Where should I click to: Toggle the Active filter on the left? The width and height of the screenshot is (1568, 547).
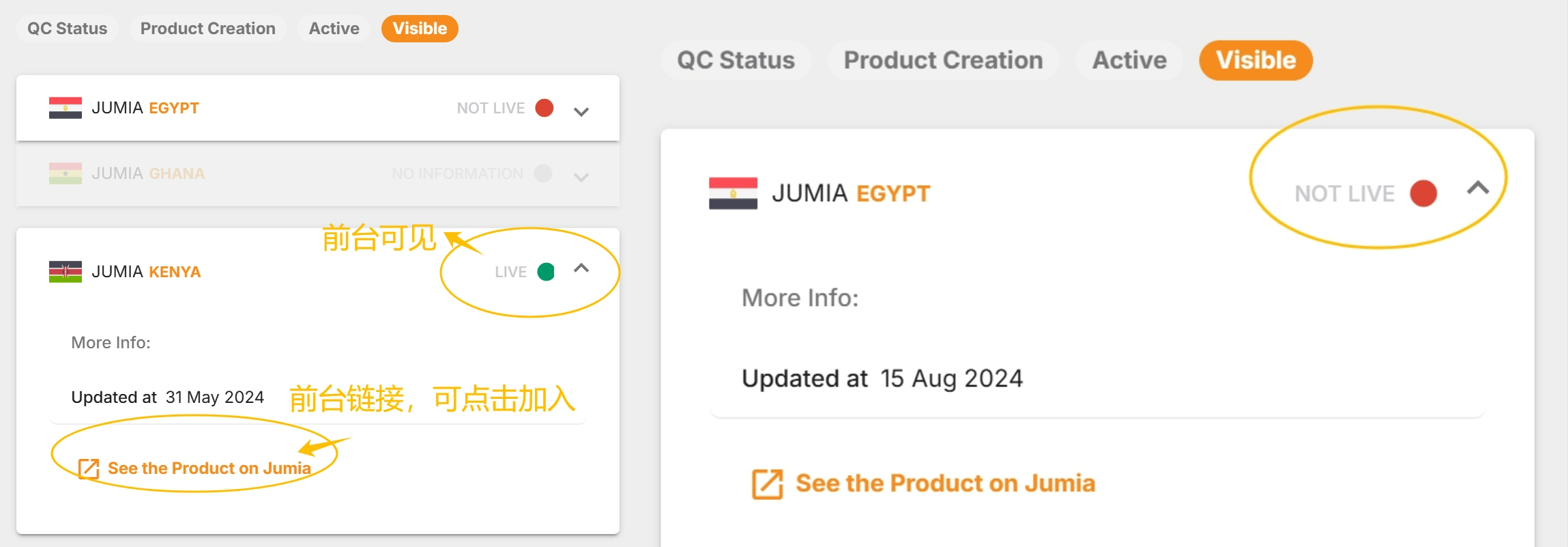coord(334,28)
